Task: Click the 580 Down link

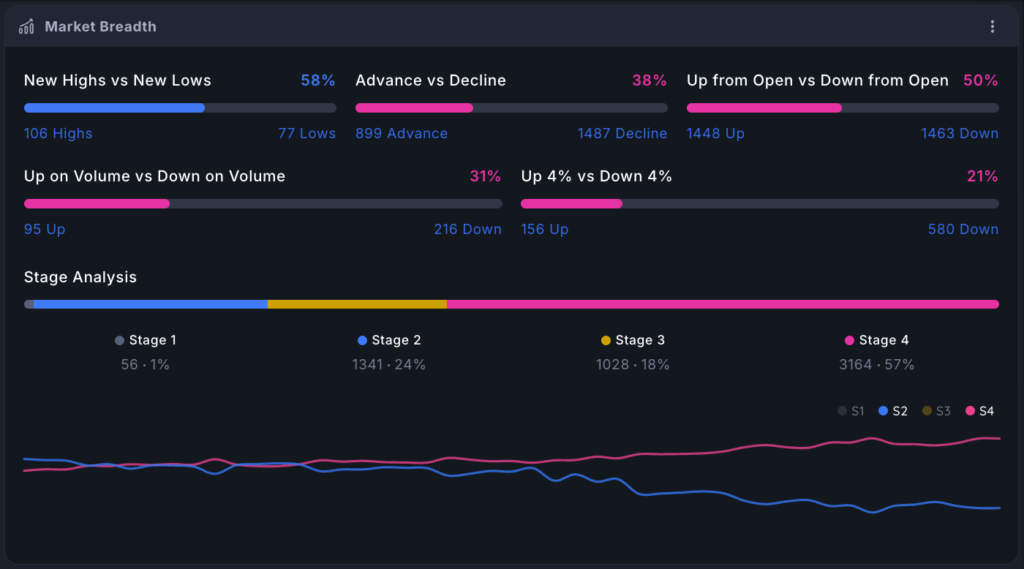Action: [963, 229]
